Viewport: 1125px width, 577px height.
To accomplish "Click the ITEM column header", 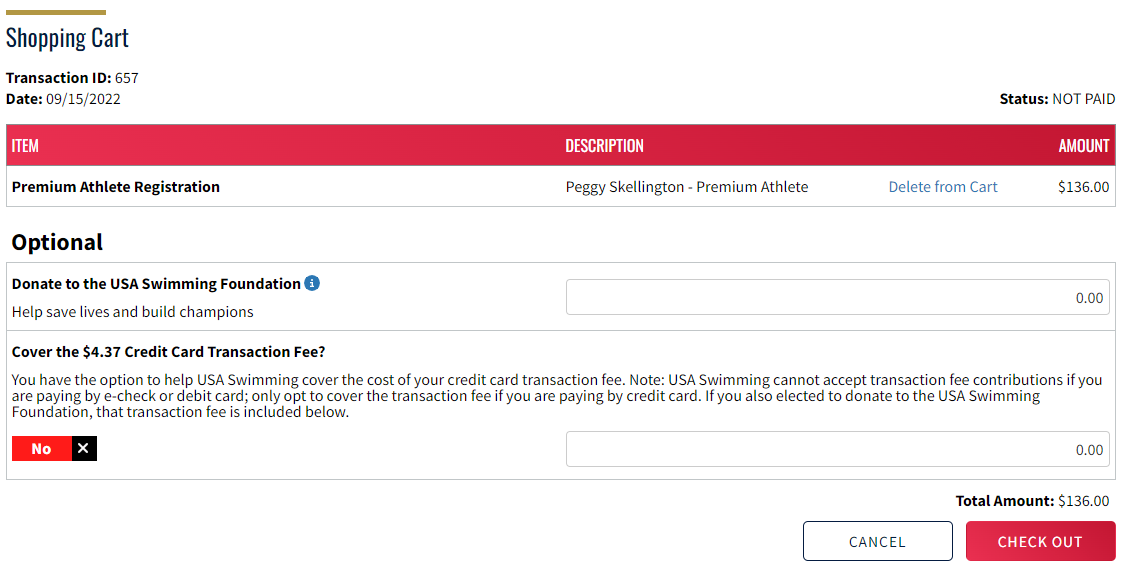I will click(25, 146).
